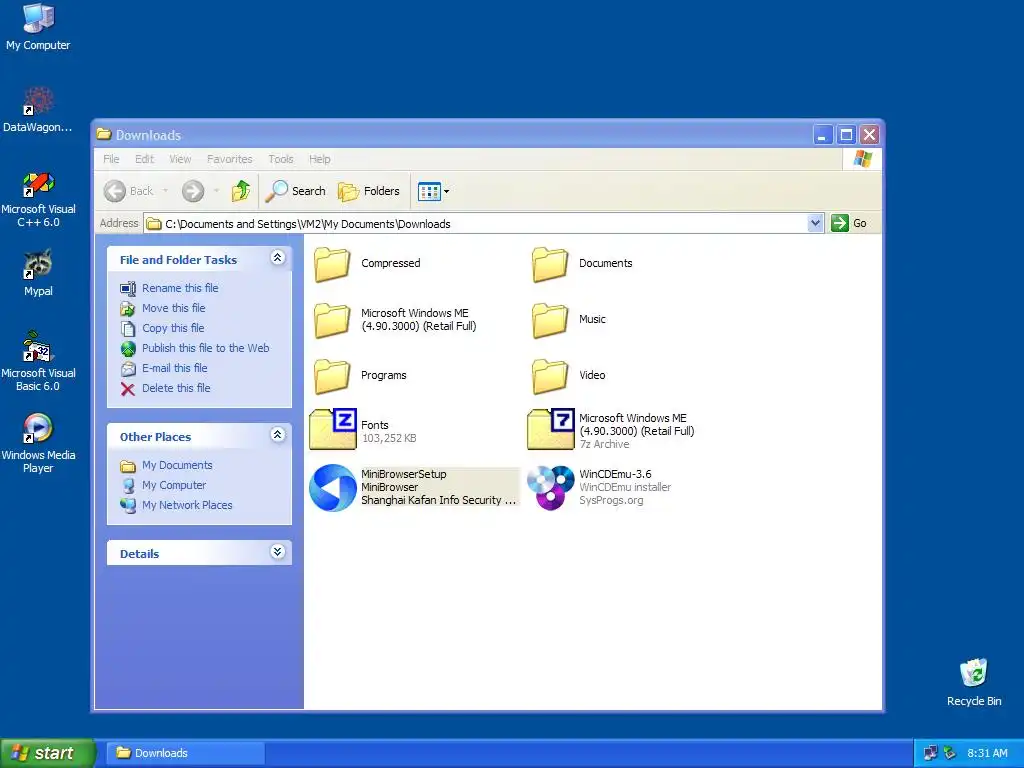Select the Microsoft Windows ME folder
The image size is (1024, 768).
(395, 320)
